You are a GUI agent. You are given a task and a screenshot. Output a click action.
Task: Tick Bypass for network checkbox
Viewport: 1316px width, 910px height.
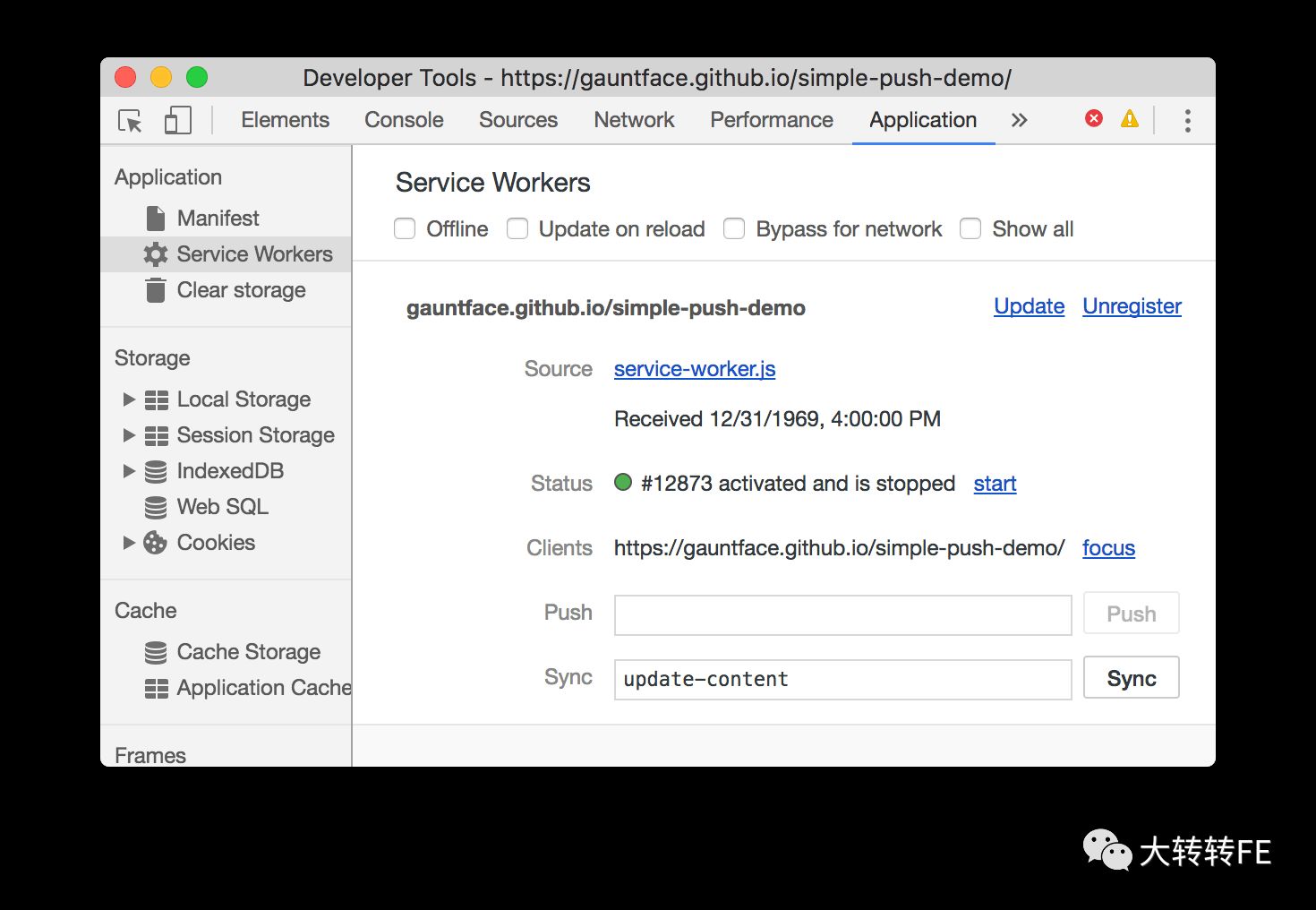[x=734, y=229]
